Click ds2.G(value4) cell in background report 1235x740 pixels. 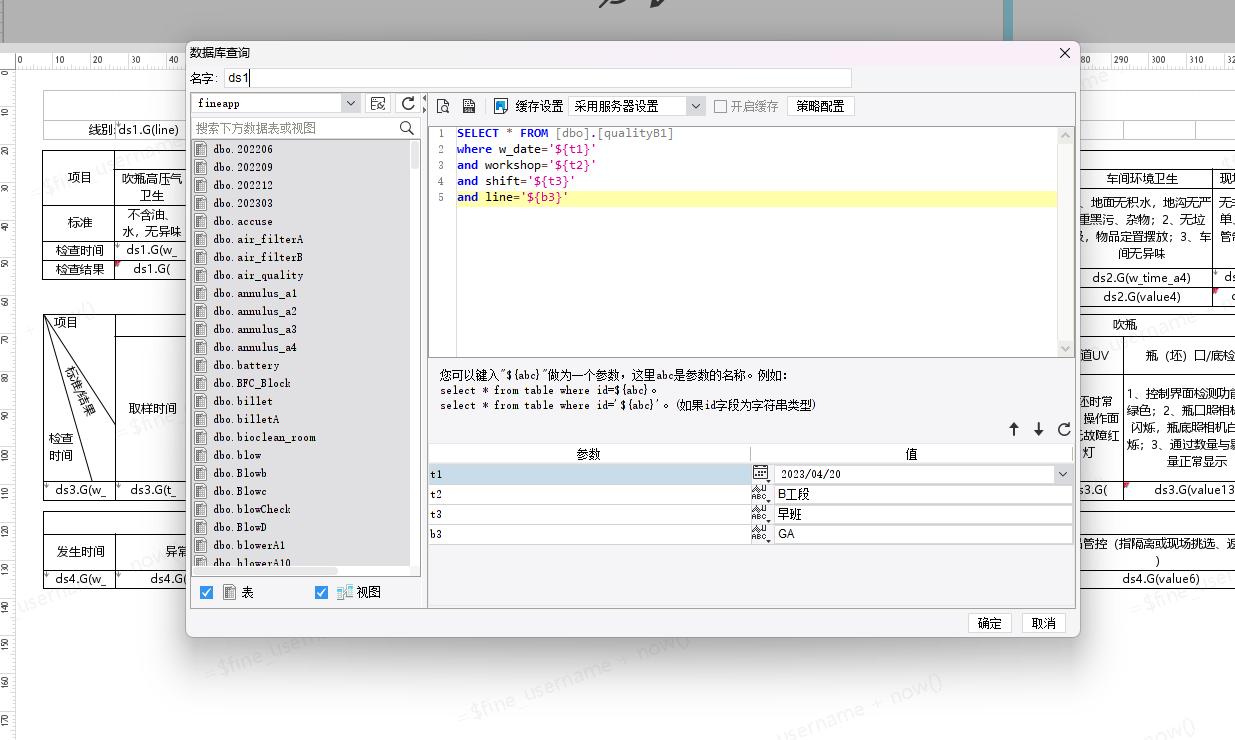[1142, 297]
